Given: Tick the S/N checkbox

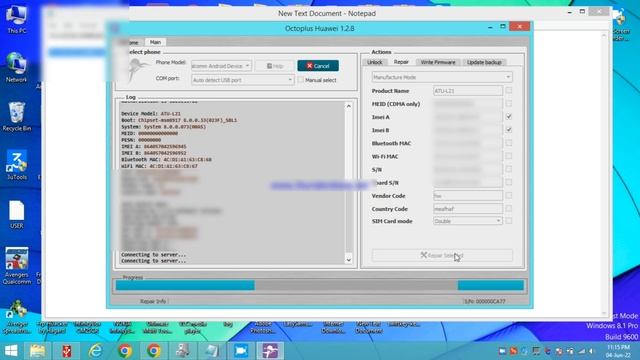Looking at the screenshot, I should (x=509, y=169).
